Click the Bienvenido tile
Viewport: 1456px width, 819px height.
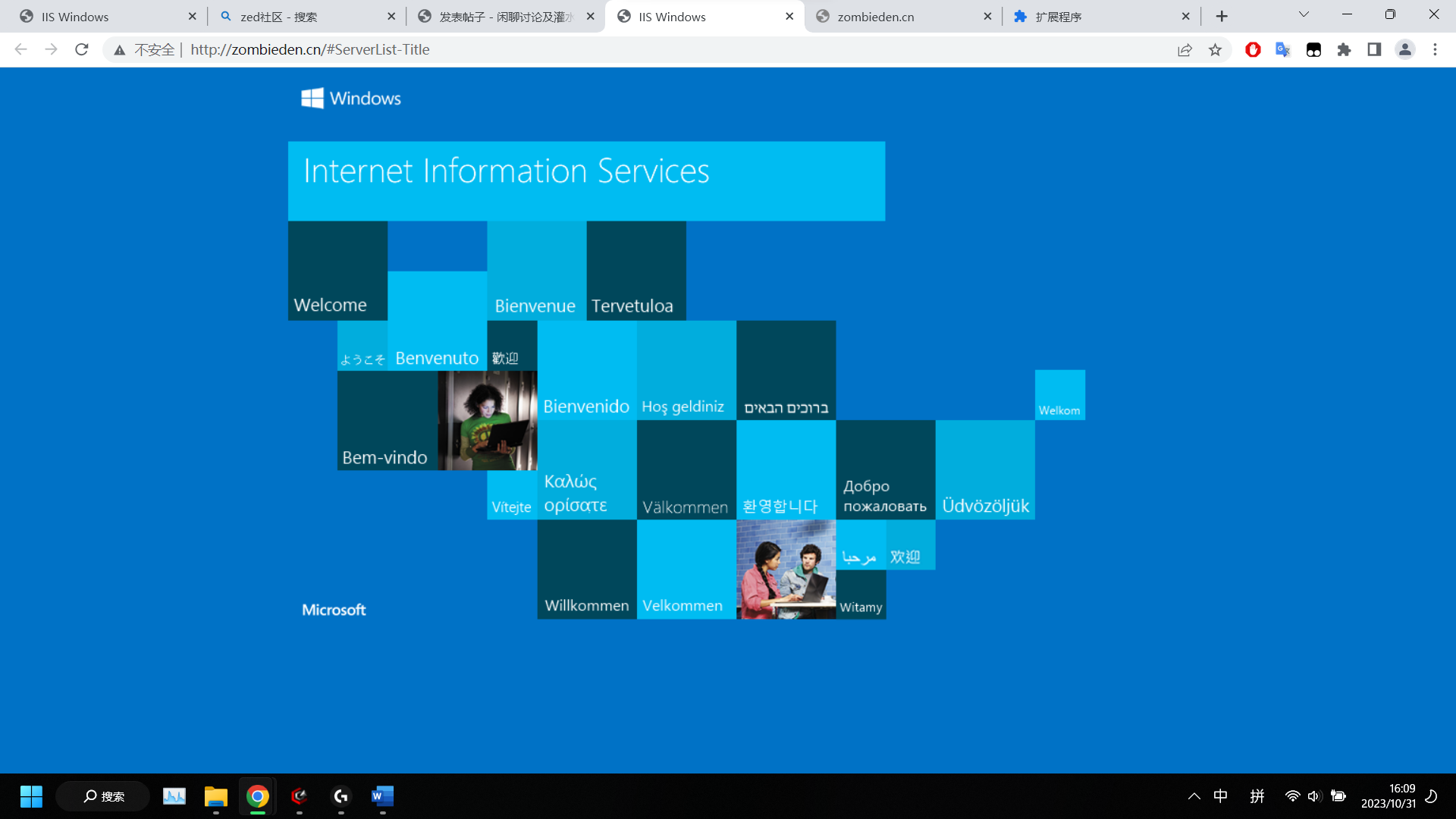pos(587,370)
